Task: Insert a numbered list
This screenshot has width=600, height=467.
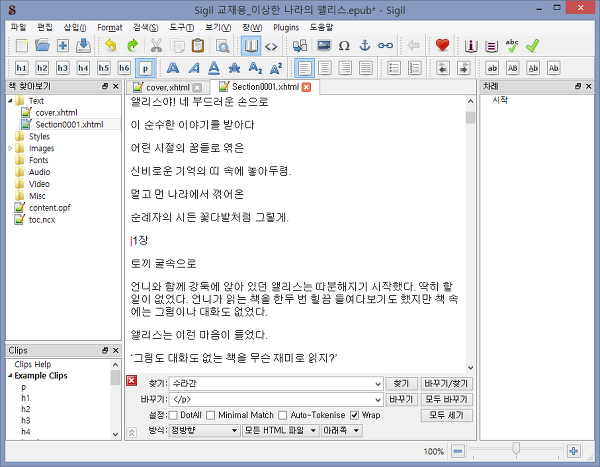Action: point(415,68)
